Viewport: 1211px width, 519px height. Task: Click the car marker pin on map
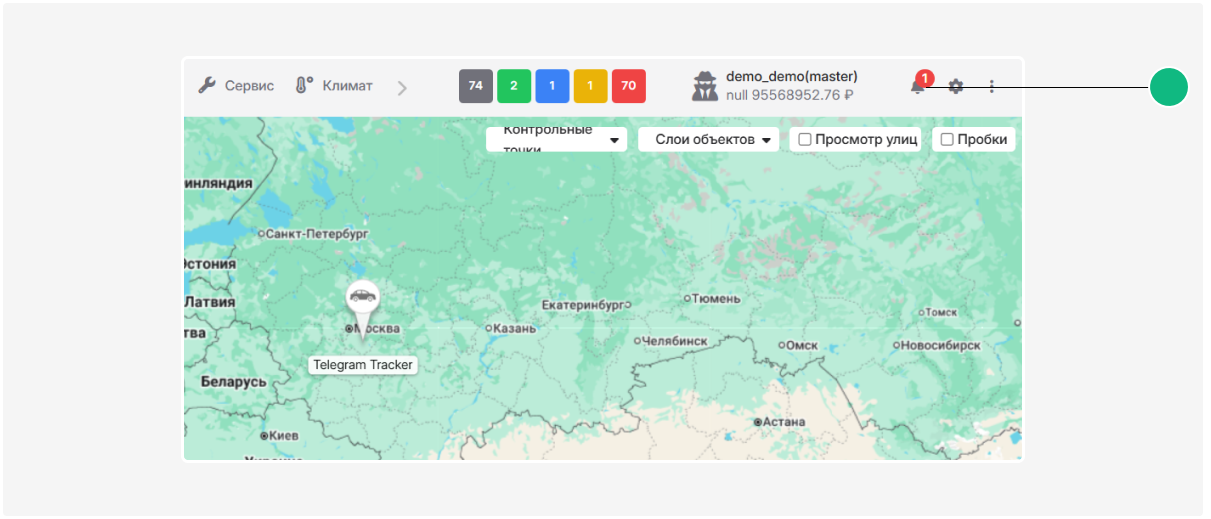[362, 306]
